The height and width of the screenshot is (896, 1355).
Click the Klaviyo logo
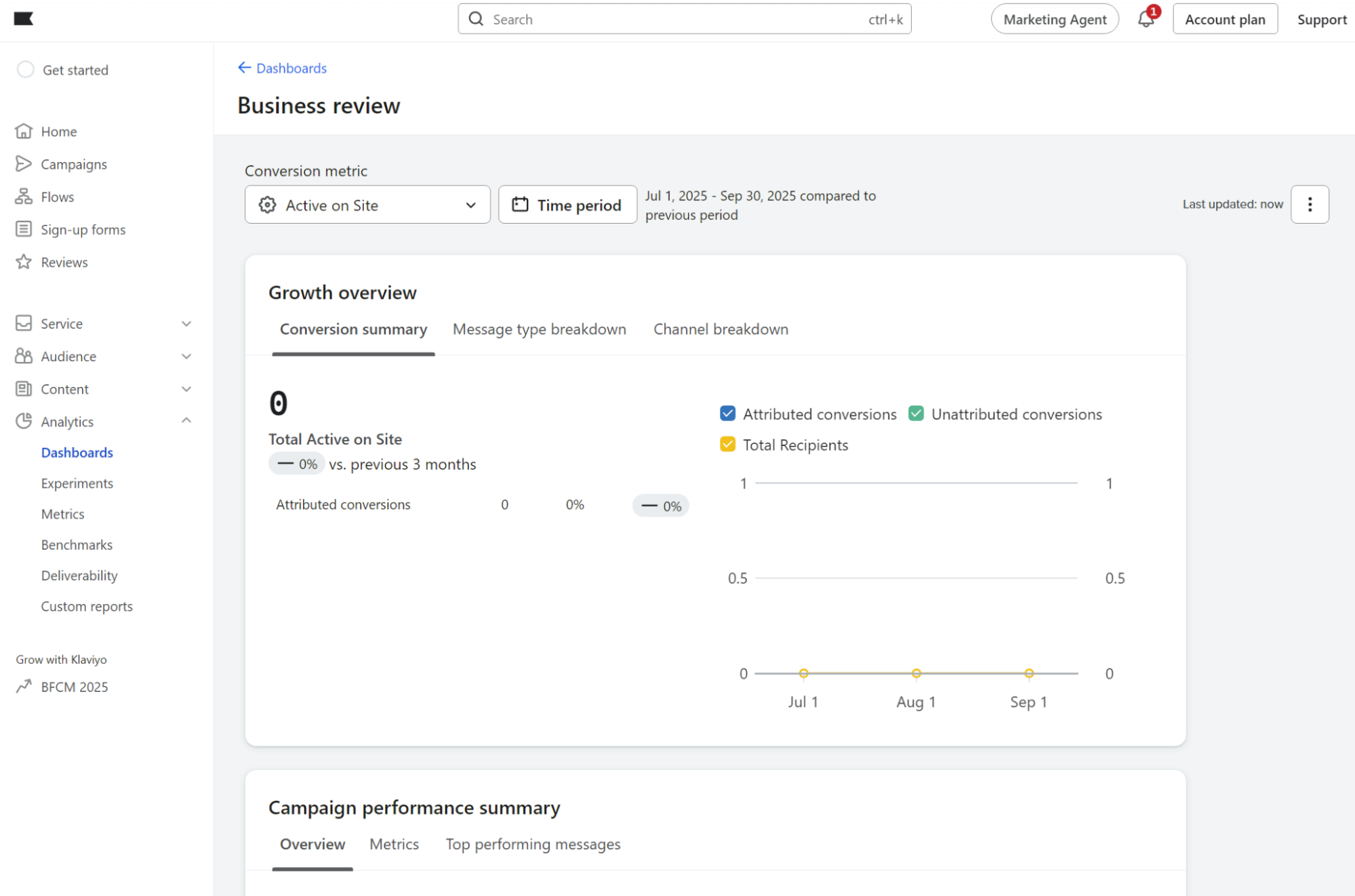pyautogui.click(x=24, y=18)
